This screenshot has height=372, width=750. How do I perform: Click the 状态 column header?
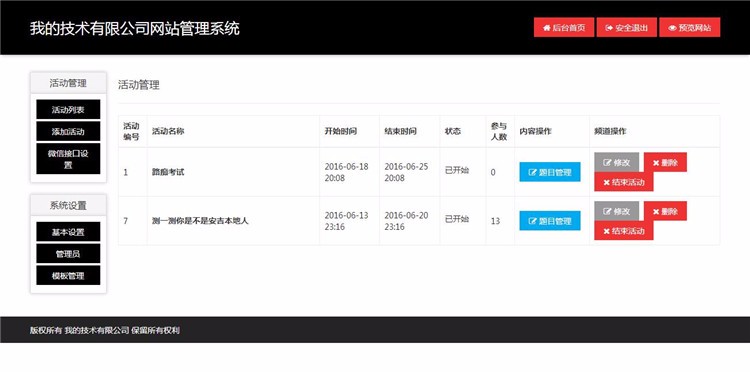(x=452, y=131)
